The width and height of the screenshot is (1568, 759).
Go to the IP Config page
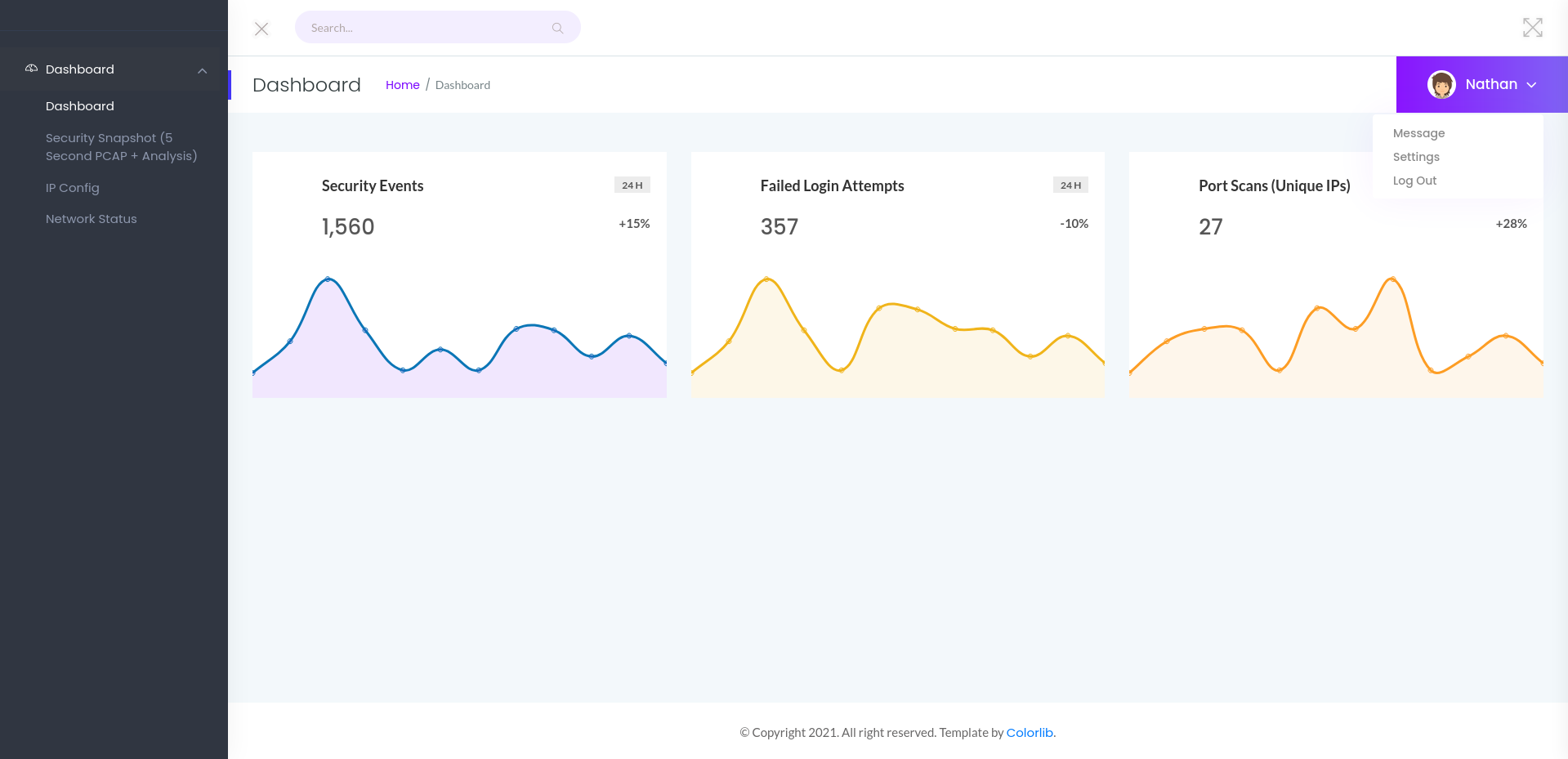(73, 188)
